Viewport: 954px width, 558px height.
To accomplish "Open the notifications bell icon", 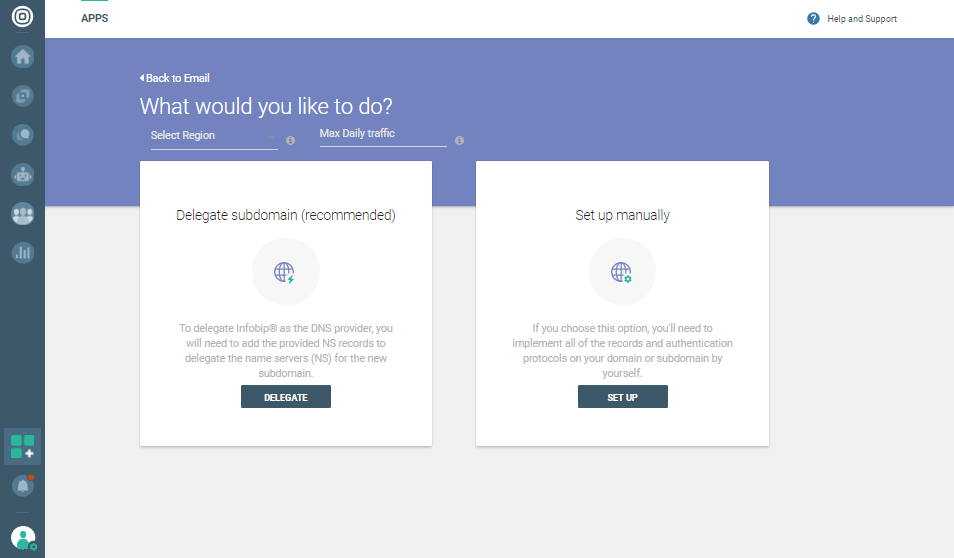I will tap(22, 485).
